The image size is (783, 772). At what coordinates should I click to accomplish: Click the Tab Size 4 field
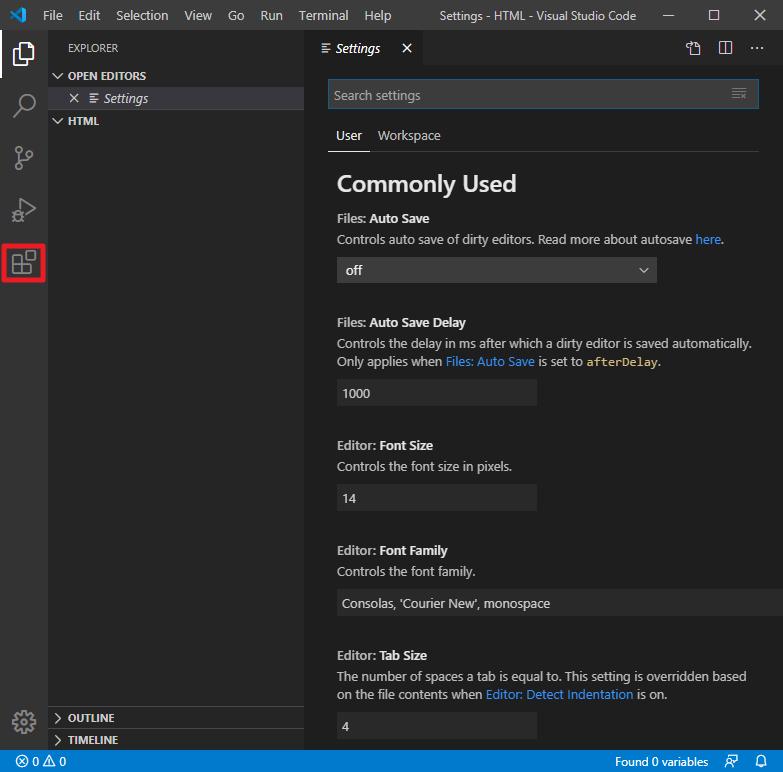tap(436, 726)
